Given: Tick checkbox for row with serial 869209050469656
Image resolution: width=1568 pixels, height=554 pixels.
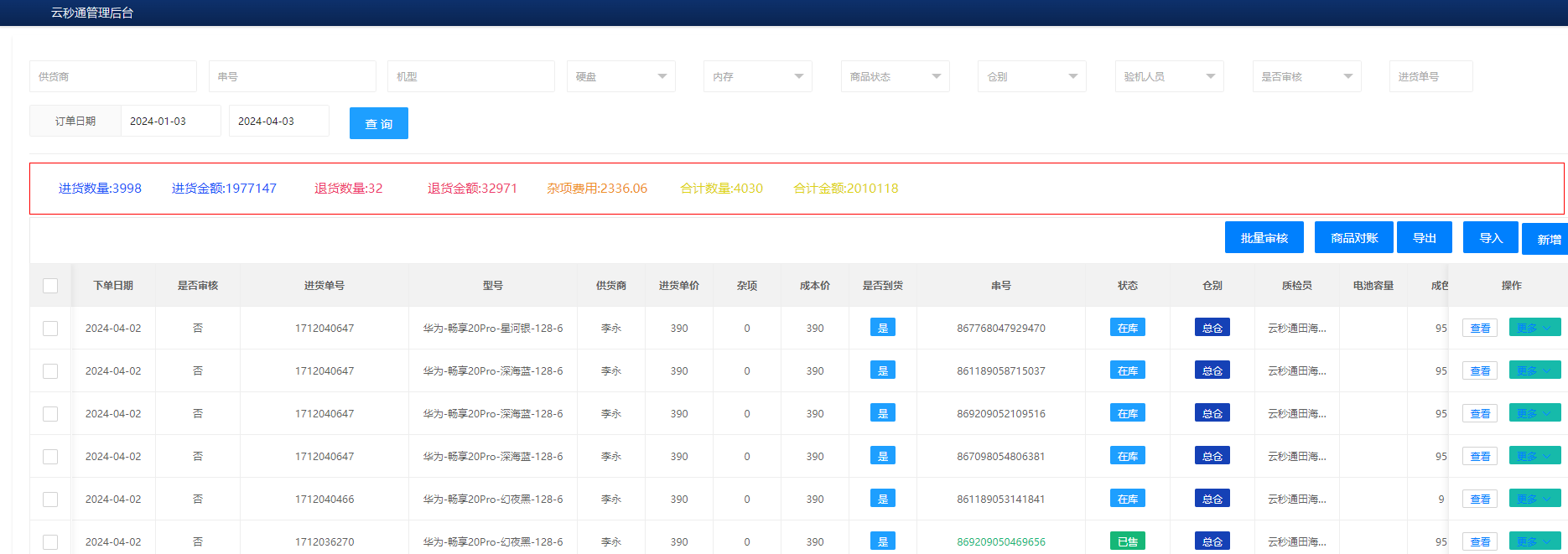Looking at the screenshot, I should click(50, 542).
